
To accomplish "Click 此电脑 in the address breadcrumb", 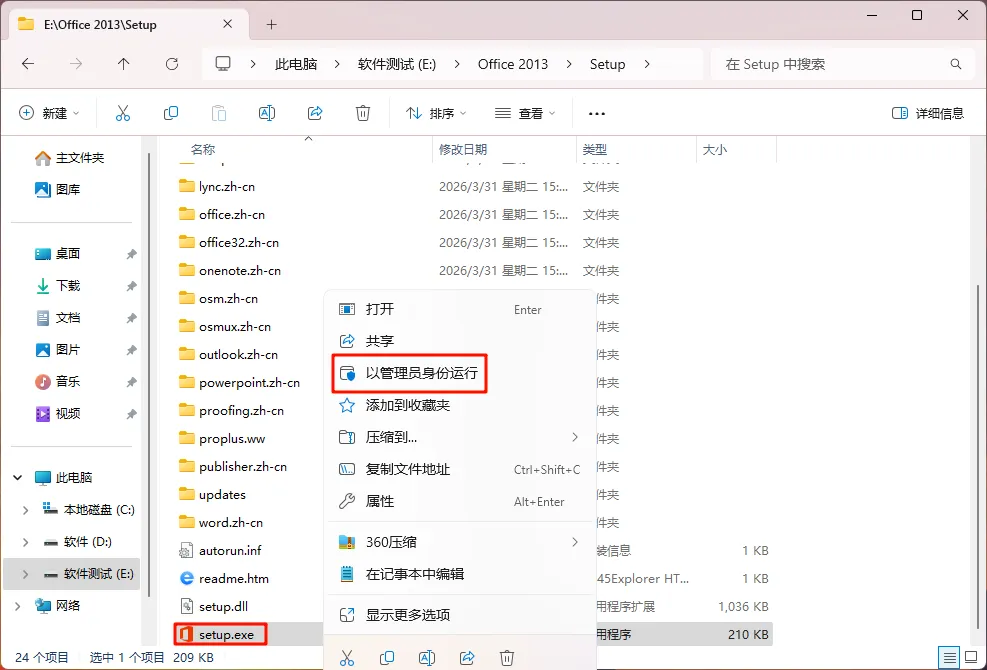I will point(296,64).
